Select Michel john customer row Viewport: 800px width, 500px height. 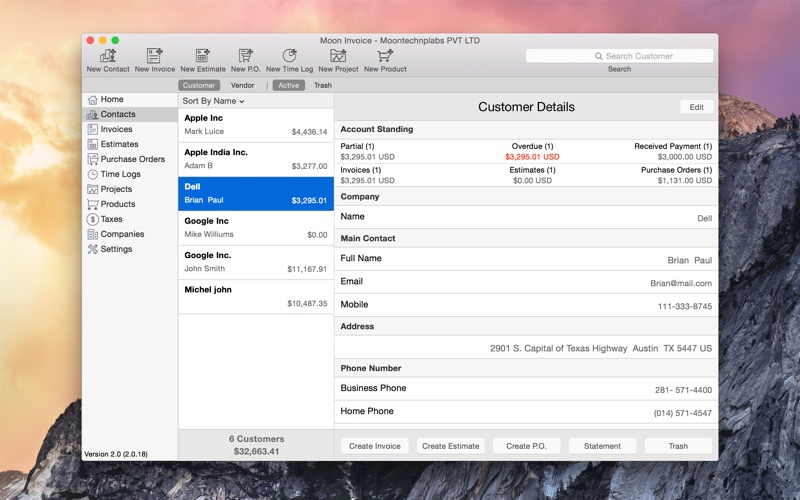click(x=256, y=296)
